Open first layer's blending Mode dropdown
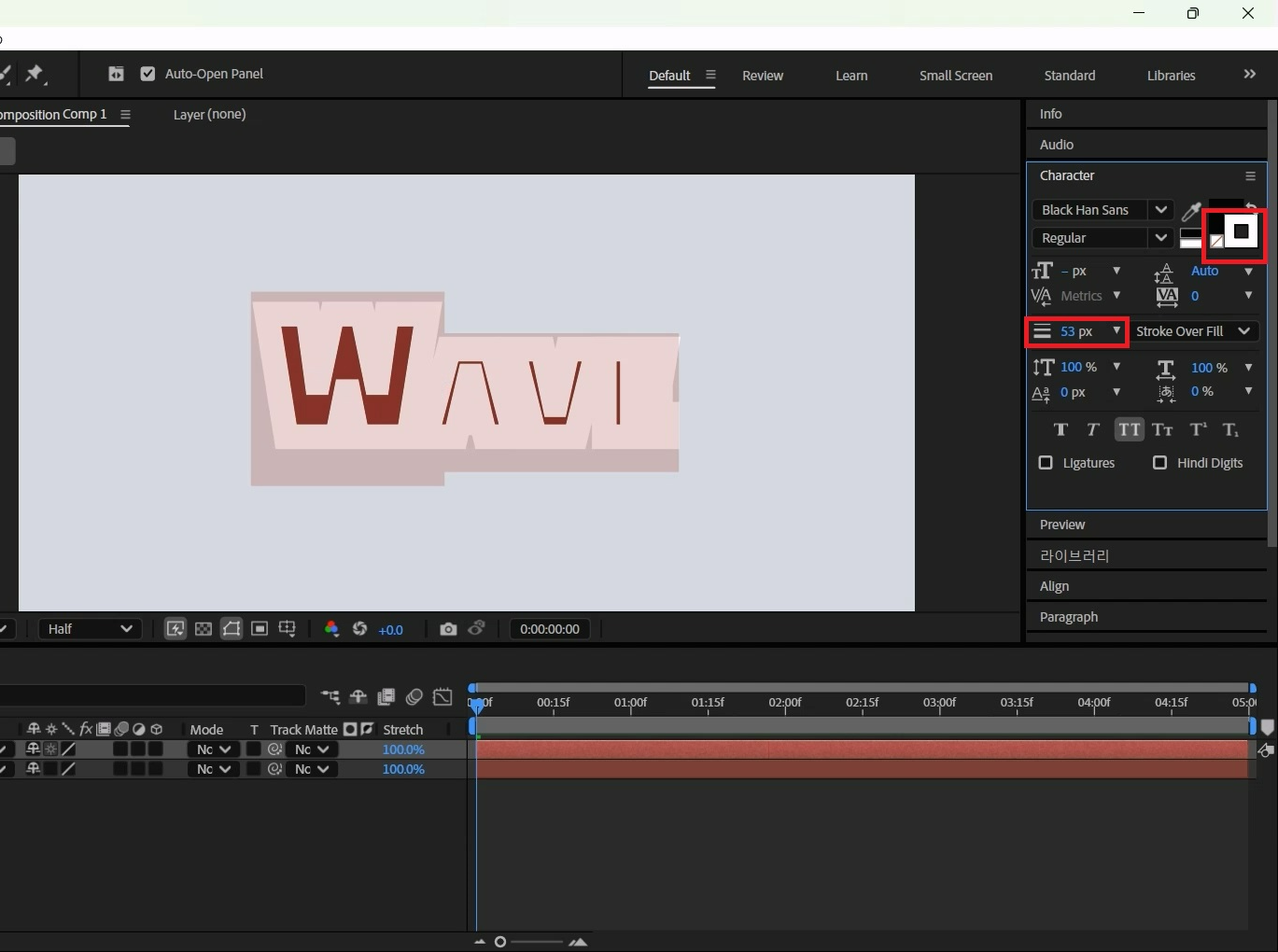The height and width of the screenshot is (952, 1278). [x=212, y=749]
